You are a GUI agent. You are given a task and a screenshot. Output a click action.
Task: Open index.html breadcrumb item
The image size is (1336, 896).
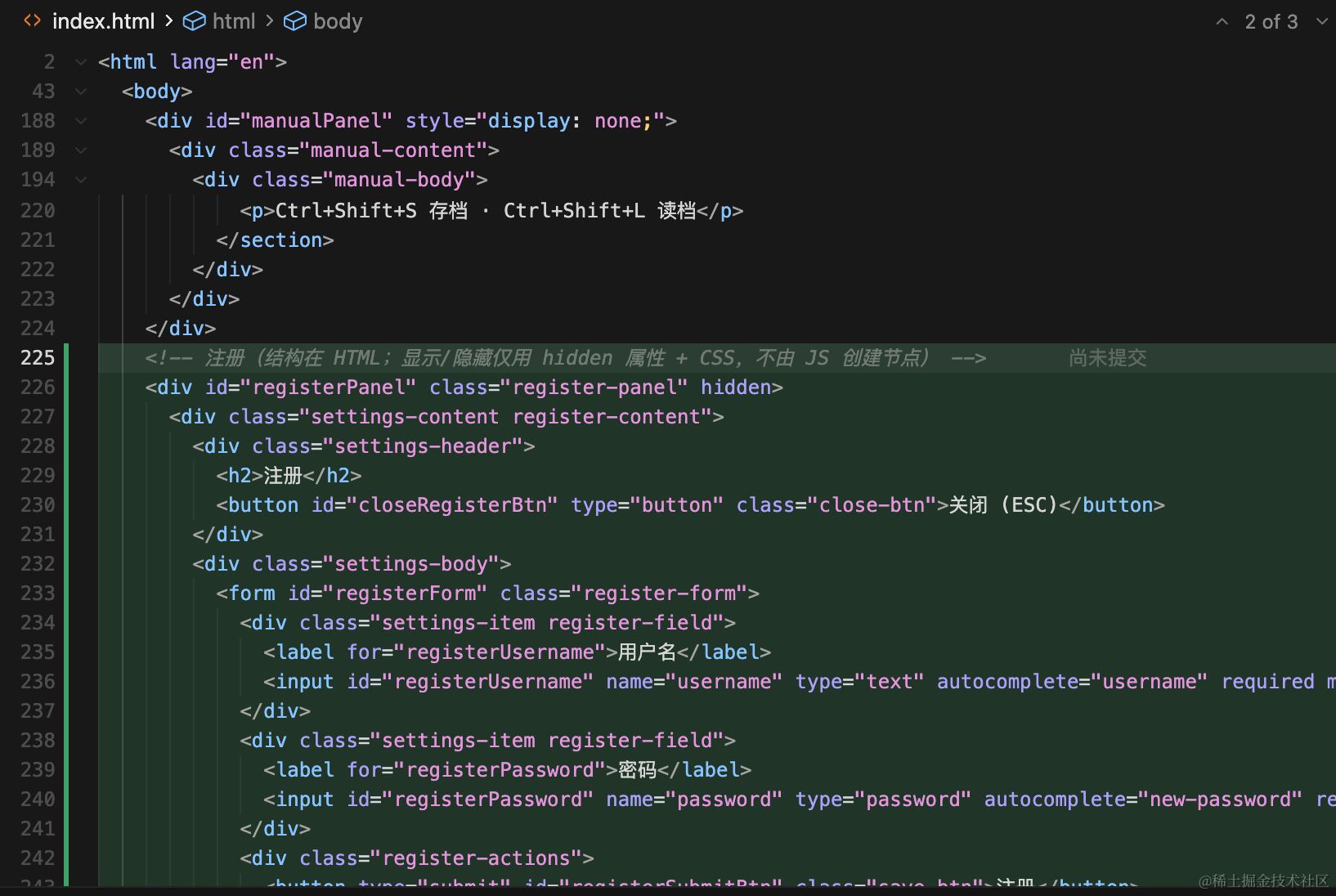tap(103, 21)
